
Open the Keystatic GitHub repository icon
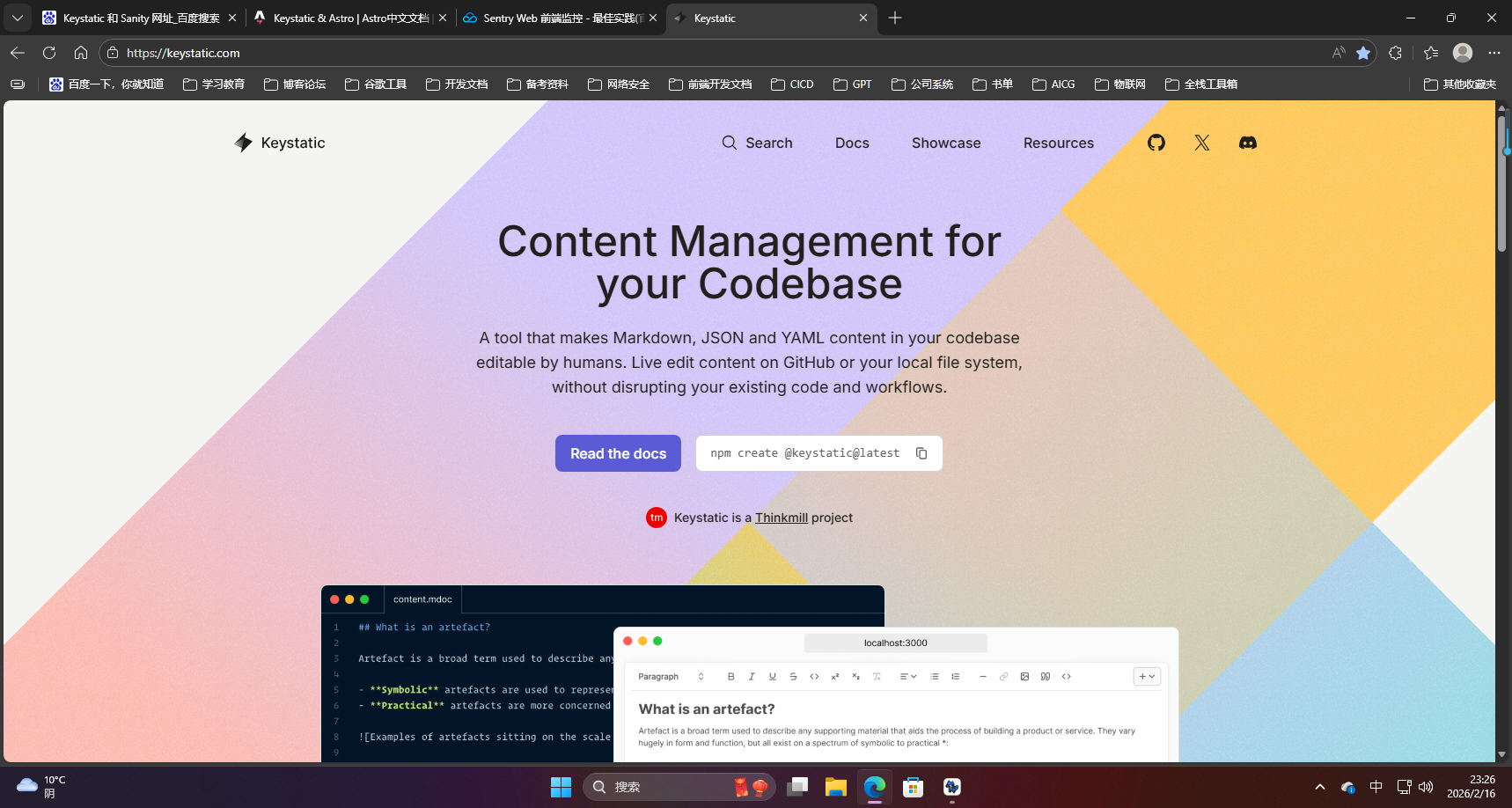(x=1156, y=143)
